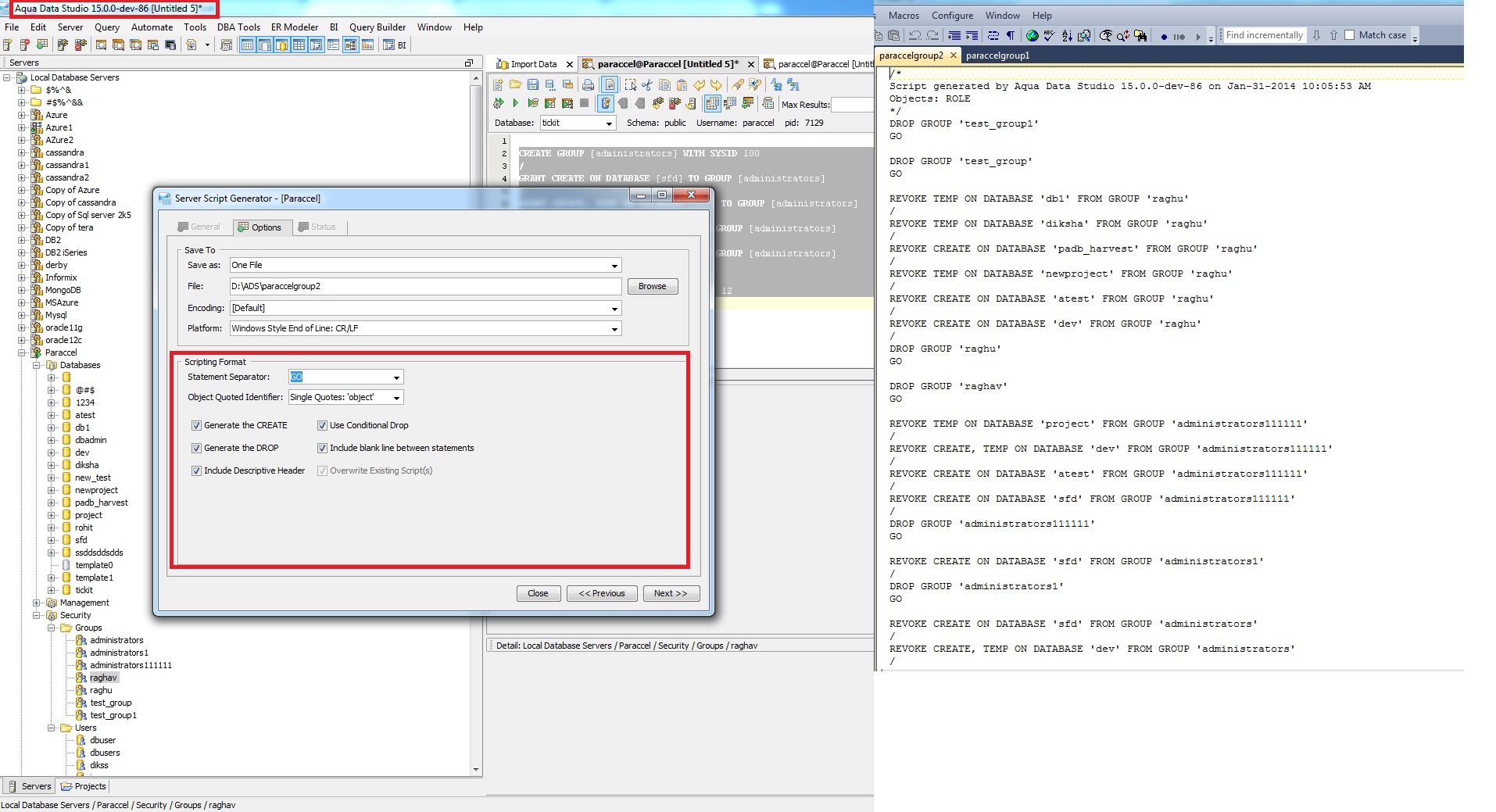This screenshot has height=812, width=1496.
Task: Open the ER Modeler menu
Action: tap(295, 27)
